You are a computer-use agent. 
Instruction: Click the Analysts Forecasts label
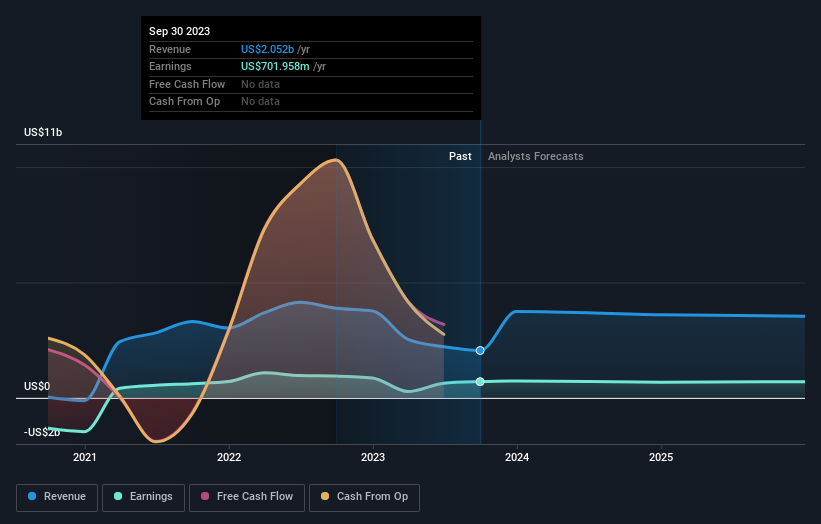point(536,156)
